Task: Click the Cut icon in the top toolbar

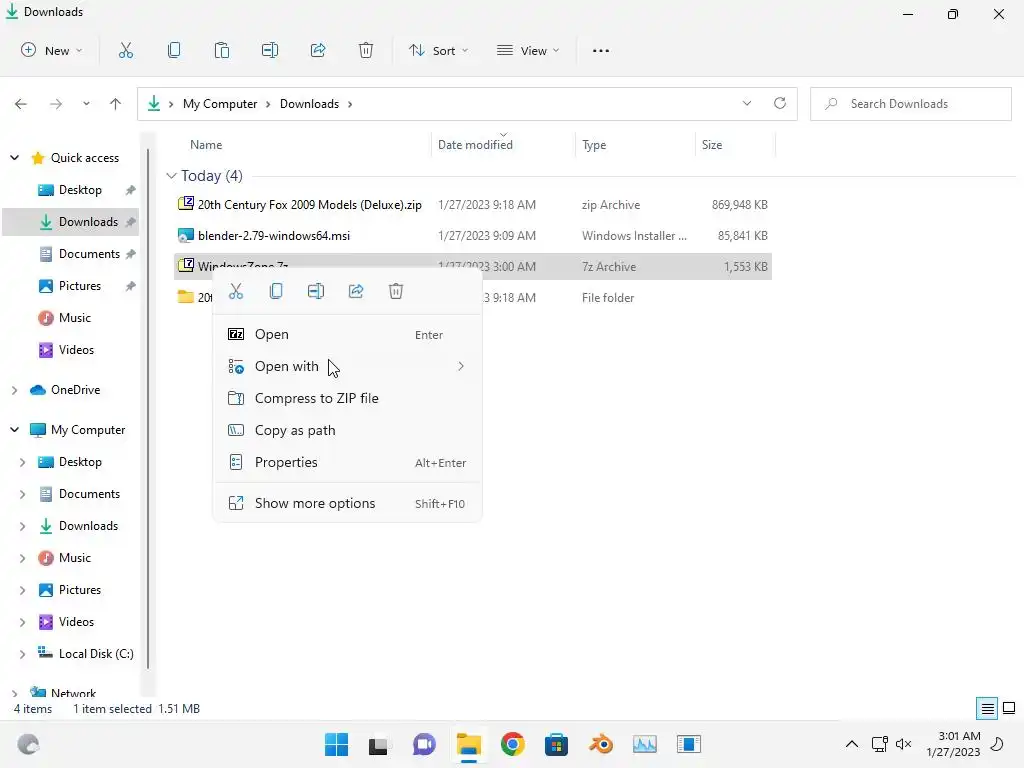Action: coord(126,50)
